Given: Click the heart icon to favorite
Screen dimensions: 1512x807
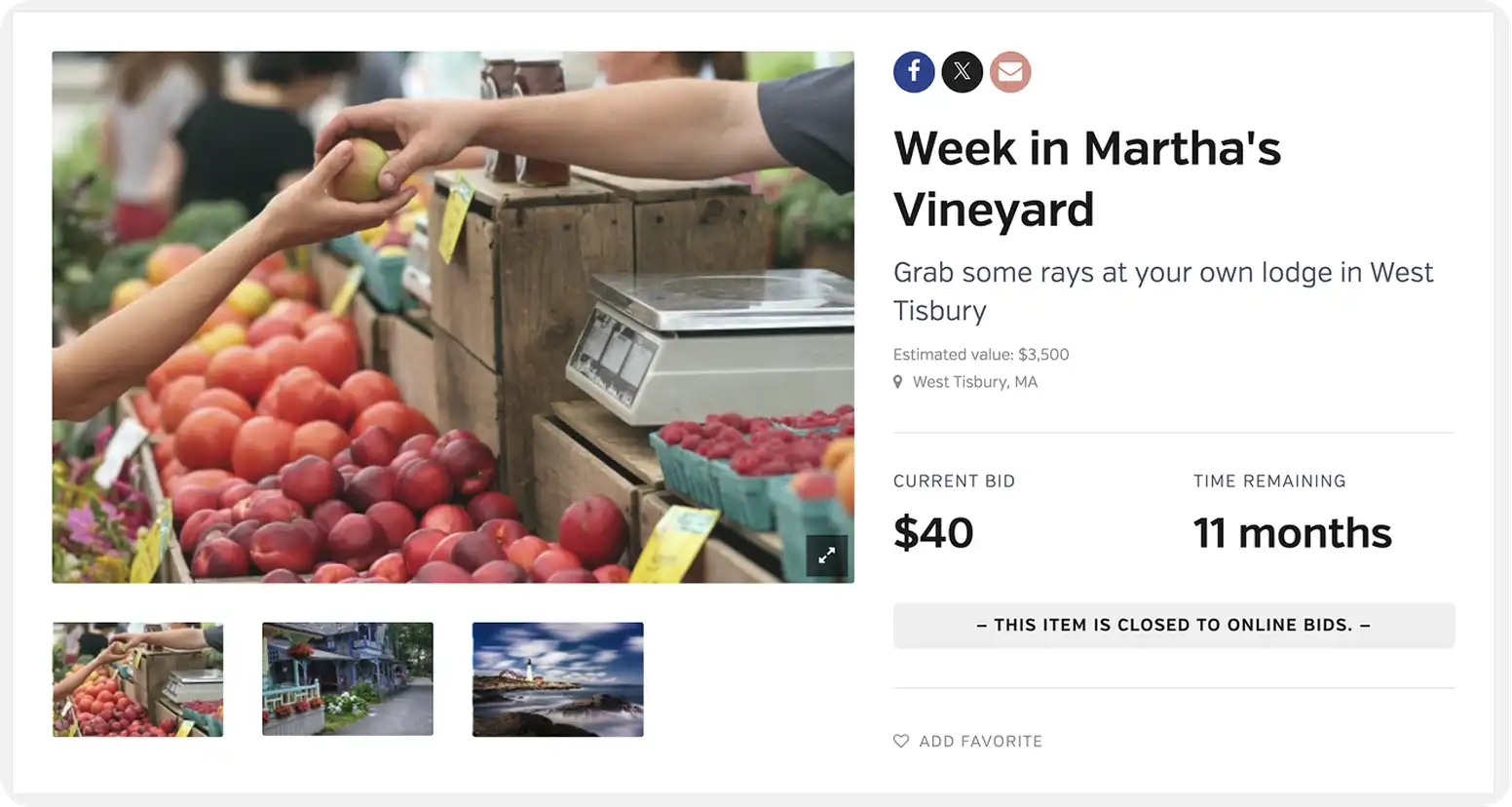Looking at the screenshot, I should tap(901, 742).
